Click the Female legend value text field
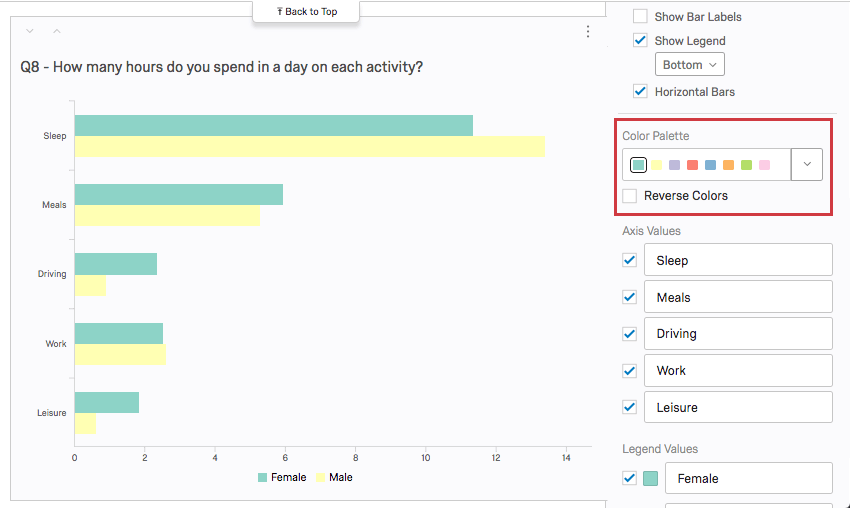 [x=748, y=478]
